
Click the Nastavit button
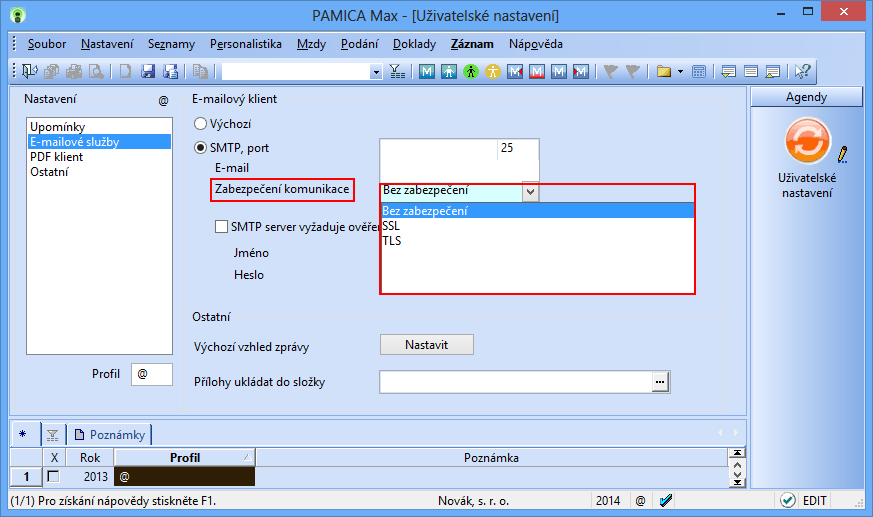[x=426, y=344]
